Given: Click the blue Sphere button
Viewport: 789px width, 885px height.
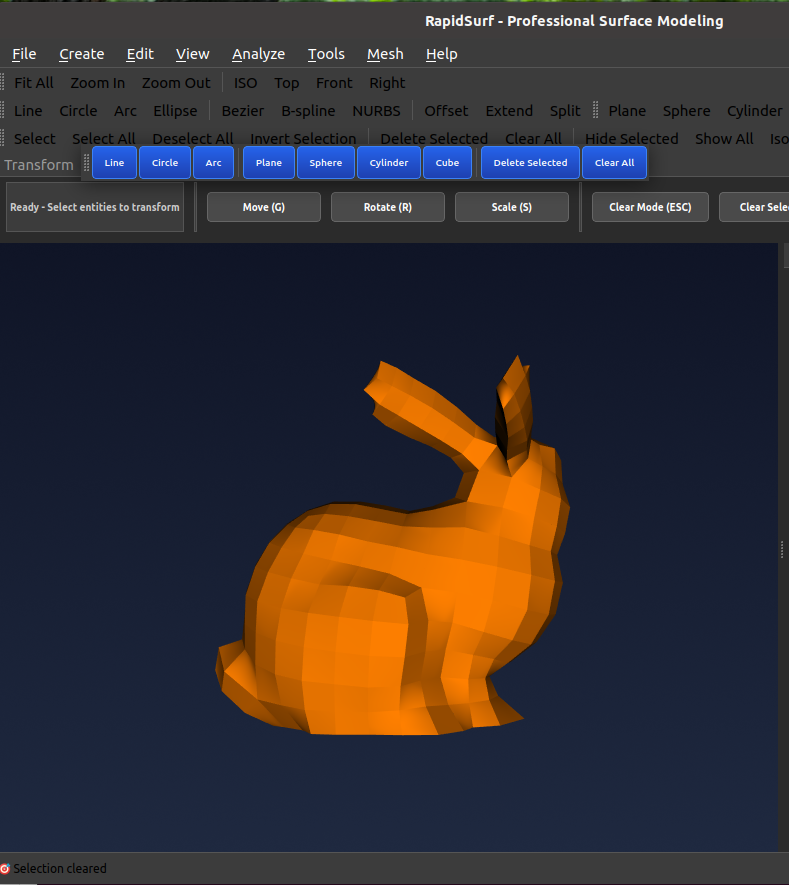Looking at the screenshot, I should point(326,163).
